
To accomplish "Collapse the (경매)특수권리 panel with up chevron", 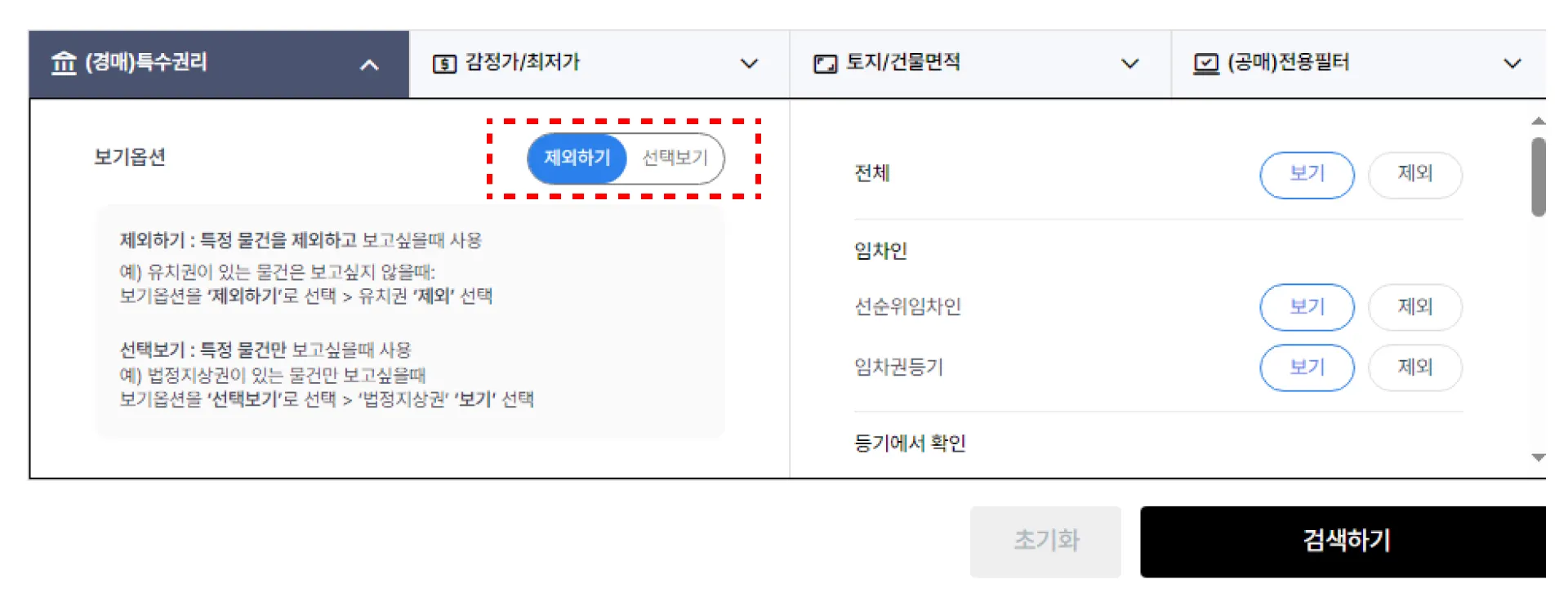I will pyautogui.click(x=369, y=65).
